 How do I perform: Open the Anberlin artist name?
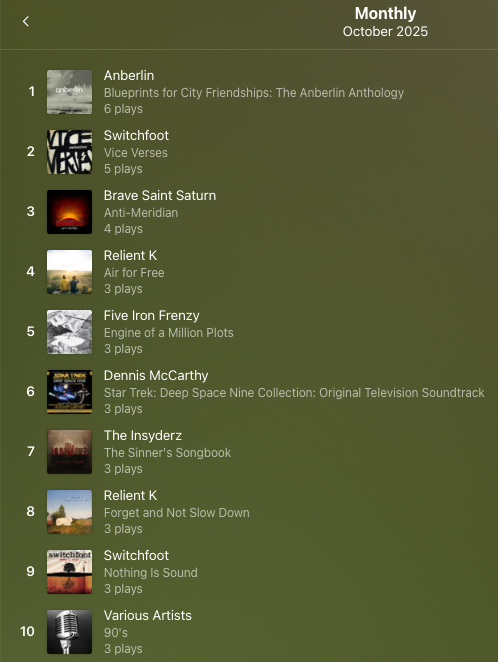point(129,76)
